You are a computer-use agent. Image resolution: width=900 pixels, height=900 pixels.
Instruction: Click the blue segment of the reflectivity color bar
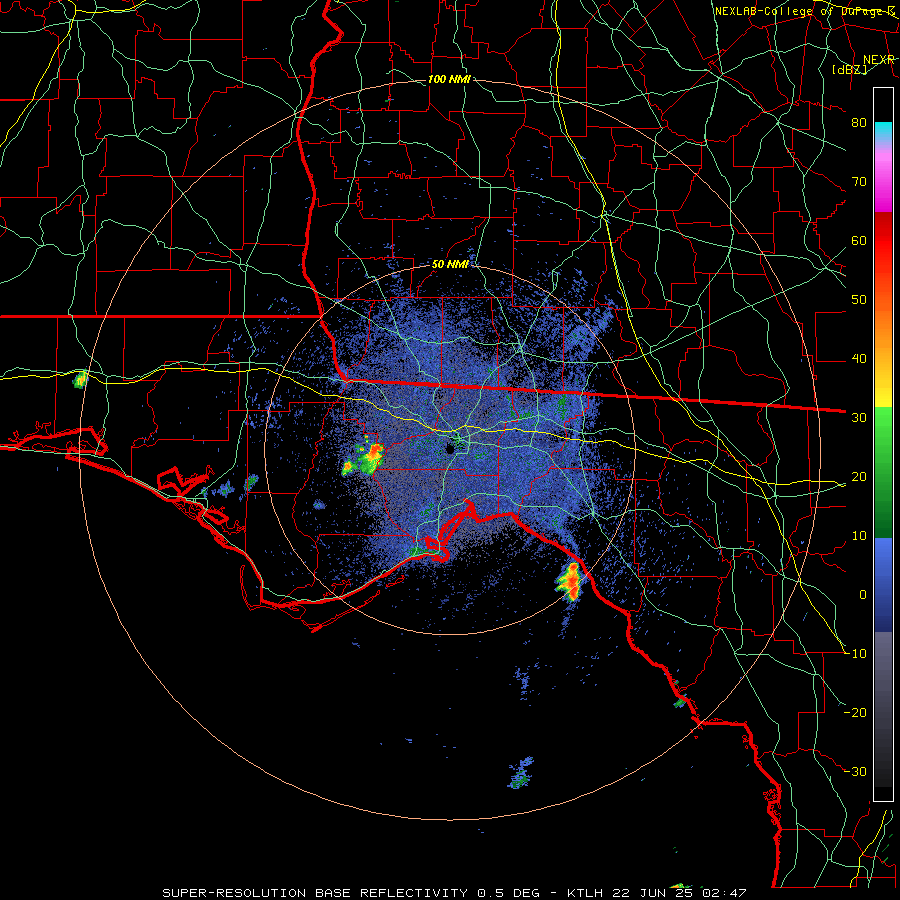(883, 584)
